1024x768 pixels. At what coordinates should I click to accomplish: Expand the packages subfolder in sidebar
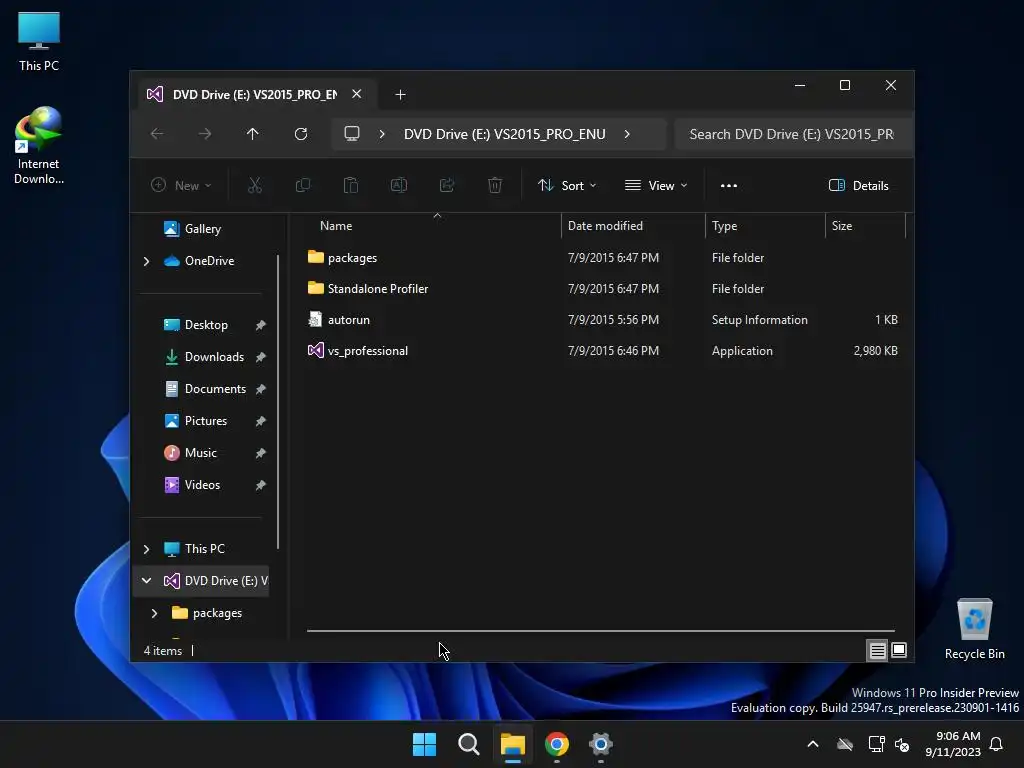(154, 613)
